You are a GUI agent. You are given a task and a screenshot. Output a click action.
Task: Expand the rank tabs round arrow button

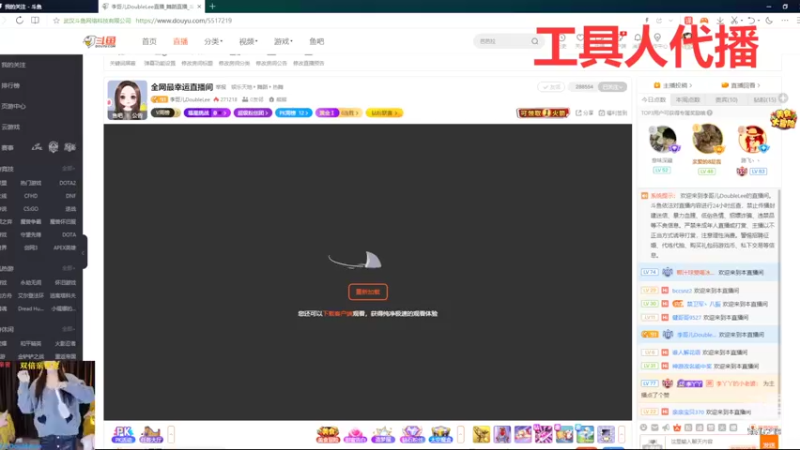tap(783, 97)
